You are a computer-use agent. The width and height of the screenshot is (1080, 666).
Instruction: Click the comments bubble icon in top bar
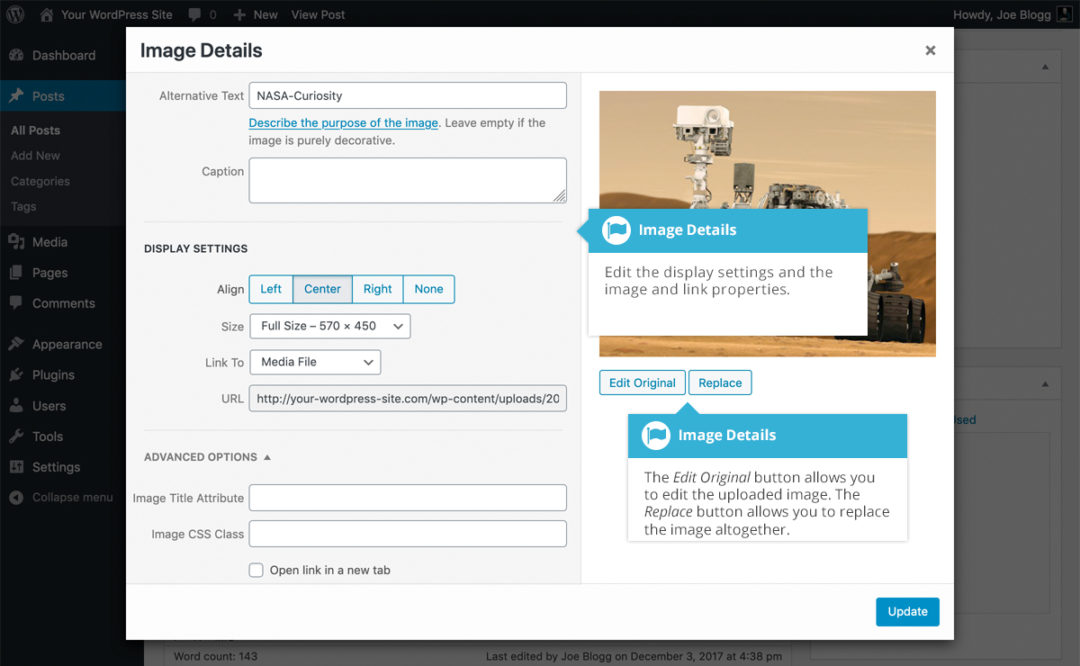[x=193, y=14]
